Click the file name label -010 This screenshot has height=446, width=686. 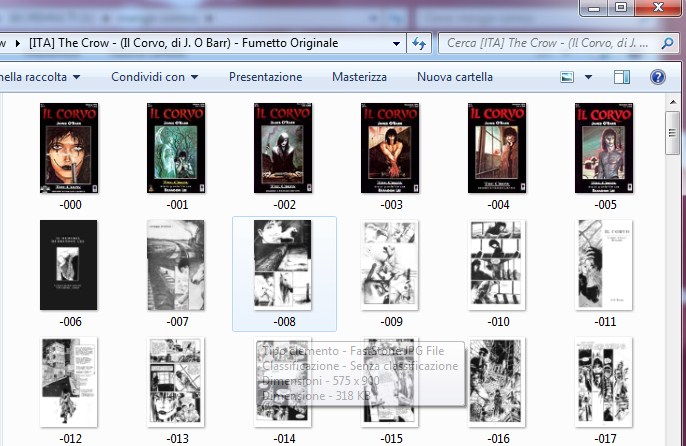point(498,322)
